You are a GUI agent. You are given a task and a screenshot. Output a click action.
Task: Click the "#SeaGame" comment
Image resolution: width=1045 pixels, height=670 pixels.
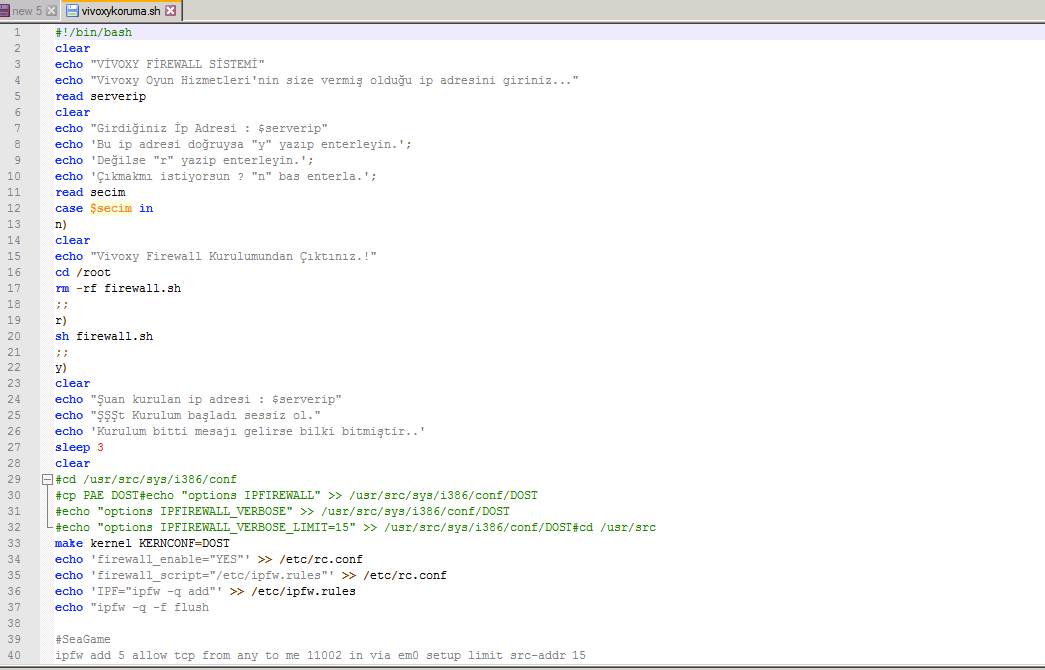click(83, 640)
